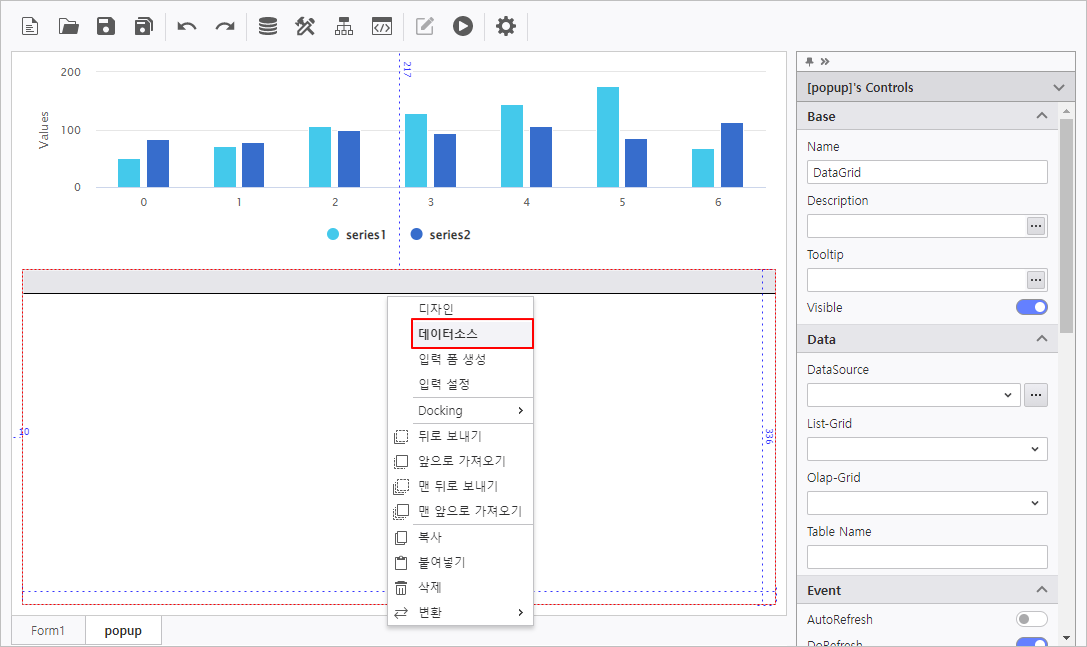Open the DataSource dropdown
The height and width of the screenshot is (647, 1087).
[913, 395]
